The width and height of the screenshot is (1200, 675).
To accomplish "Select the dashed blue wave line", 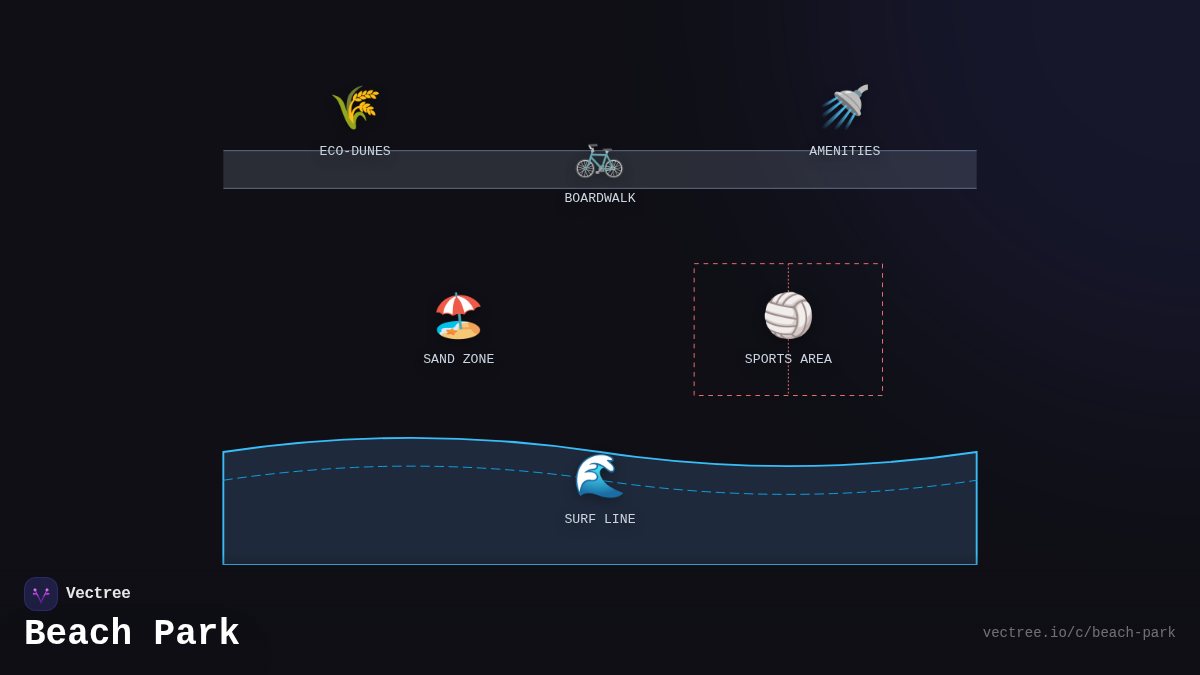I will point(800,494).
